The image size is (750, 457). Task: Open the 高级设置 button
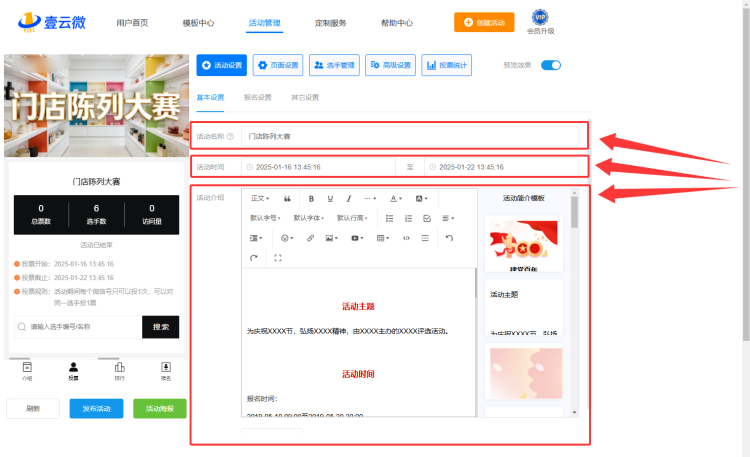pos(390,65)
